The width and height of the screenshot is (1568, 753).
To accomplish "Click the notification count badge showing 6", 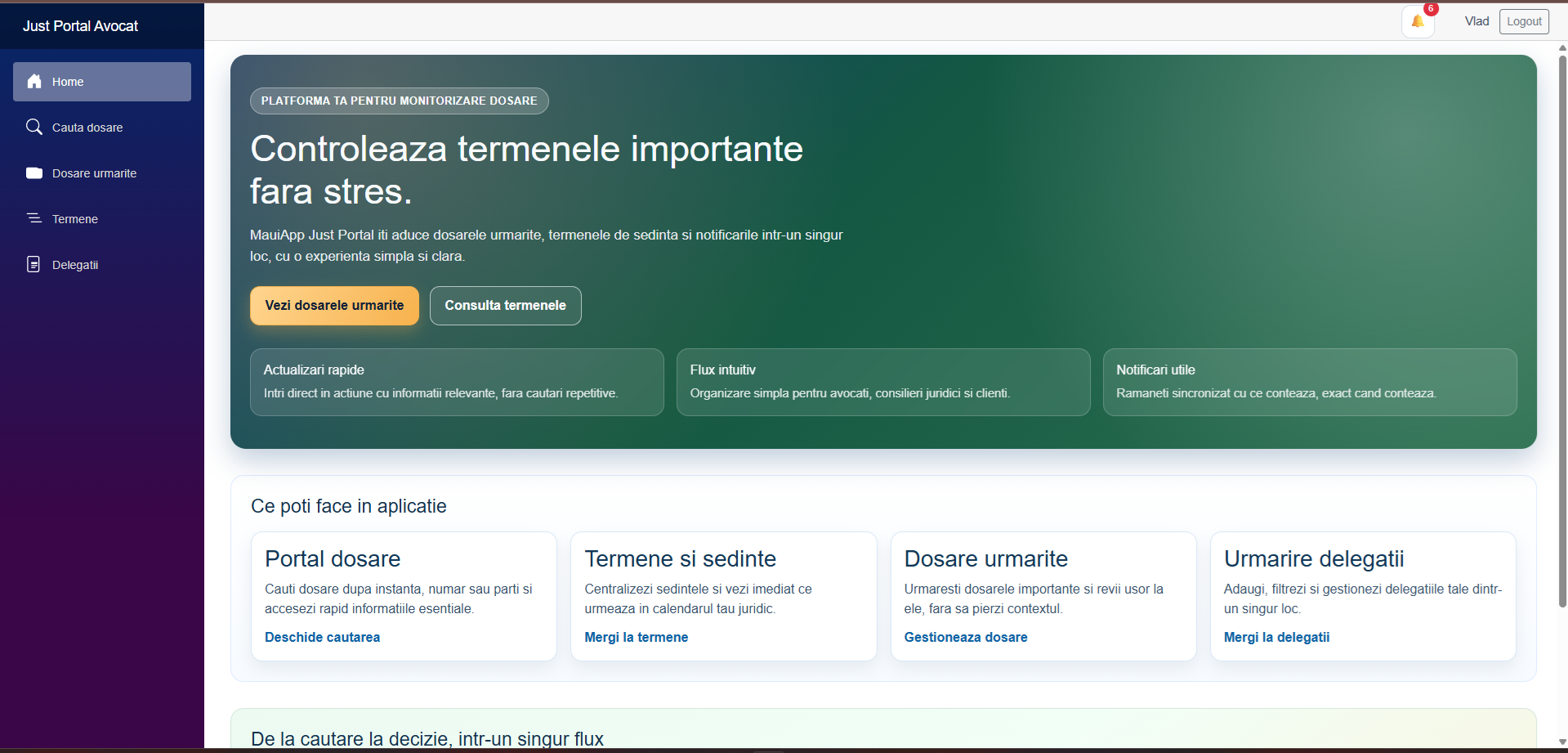I will click(1431, 9).
